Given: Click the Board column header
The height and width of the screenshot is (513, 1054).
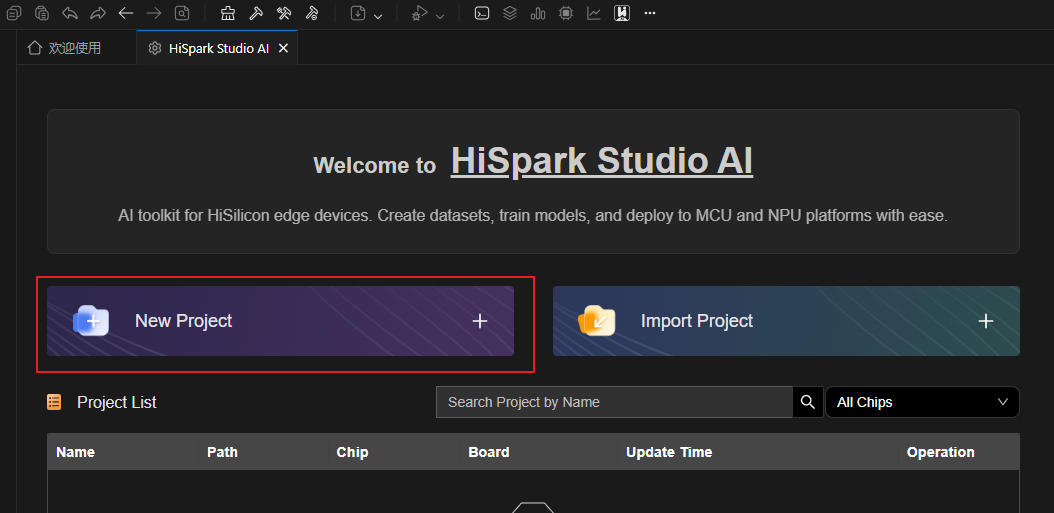Looking at the screenshot, I should coord(489,452).
